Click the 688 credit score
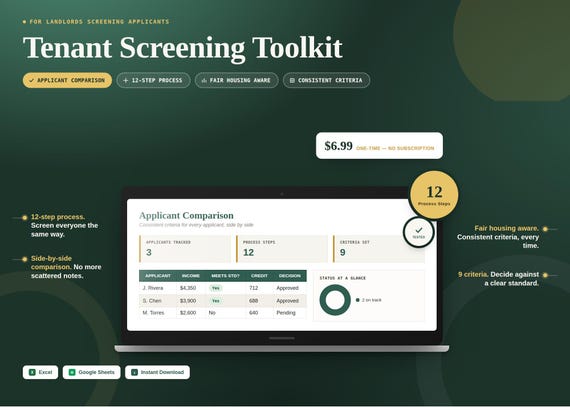This screenshot has height=407, width=570. pyautogui.click(x=253, y=301)
